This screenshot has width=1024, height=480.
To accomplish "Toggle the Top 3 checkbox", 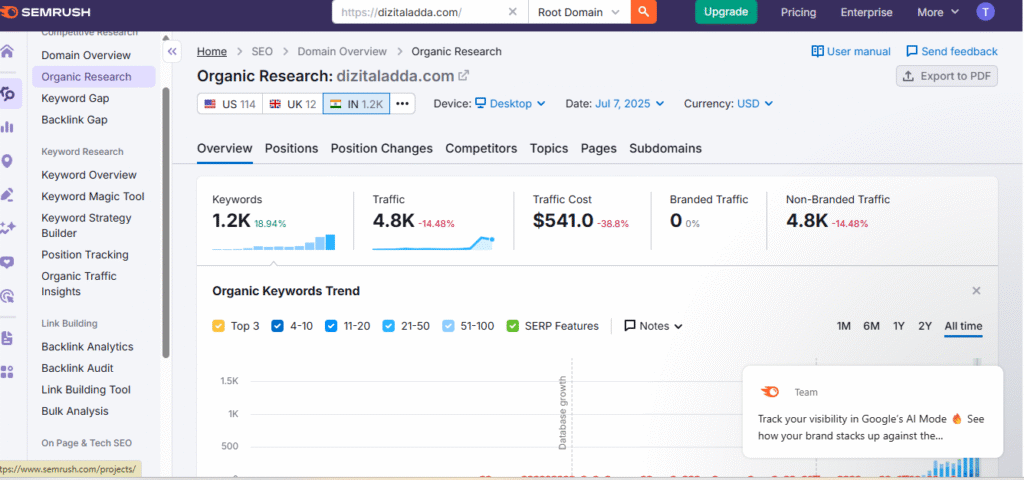I will (219, 326).
